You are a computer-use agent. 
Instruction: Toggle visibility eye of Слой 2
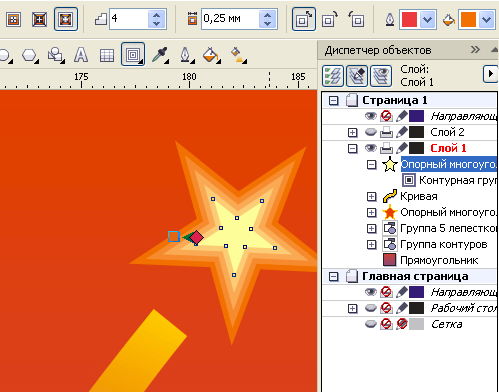tap(371, 132)
